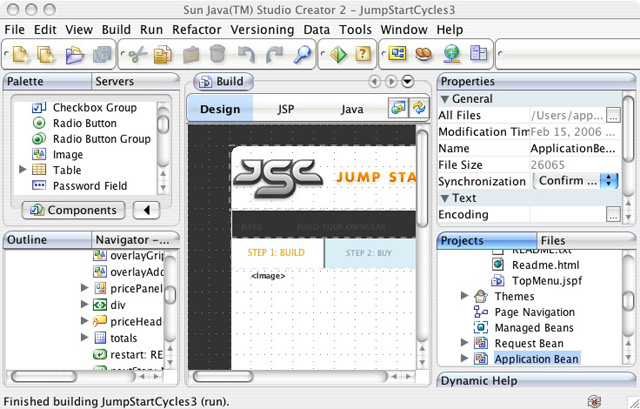Viewport: 640px width, 409px height.
Task: Switch to the Files tab
Action: pos(586,240)
